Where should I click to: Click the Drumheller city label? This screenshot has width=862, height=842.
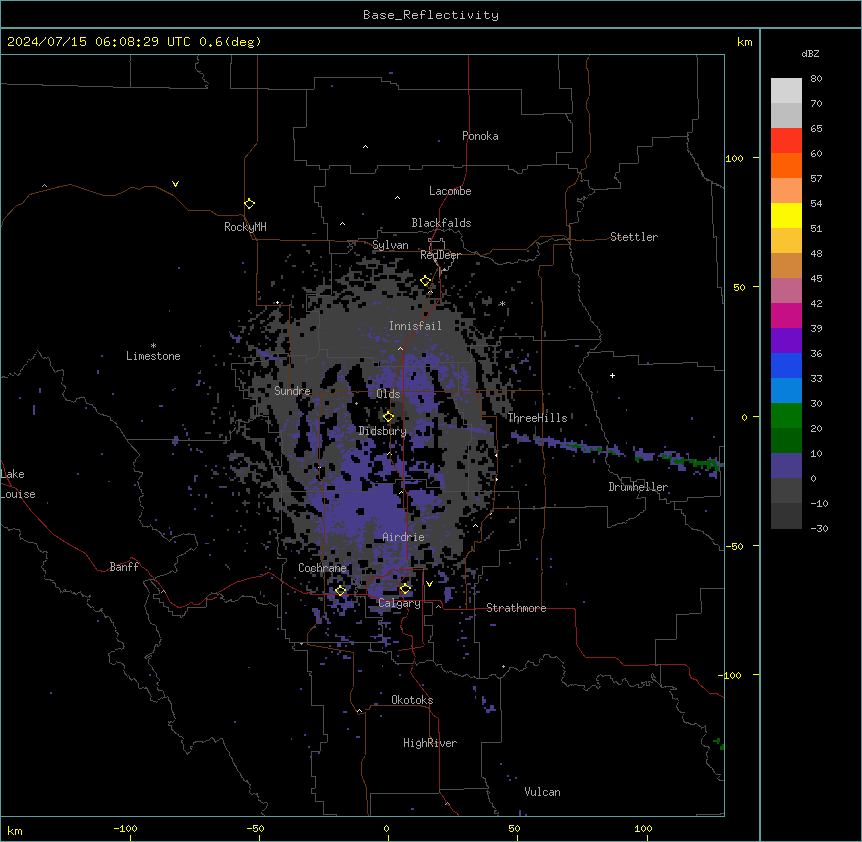click(638, 487)
